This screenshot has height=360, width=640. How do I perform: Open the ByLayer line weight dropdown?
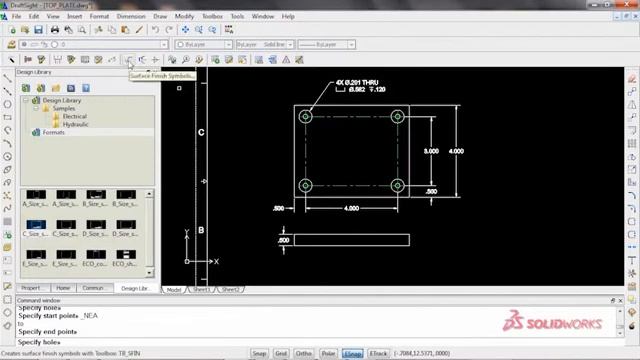pyautogui.click(x=351, y=44)
